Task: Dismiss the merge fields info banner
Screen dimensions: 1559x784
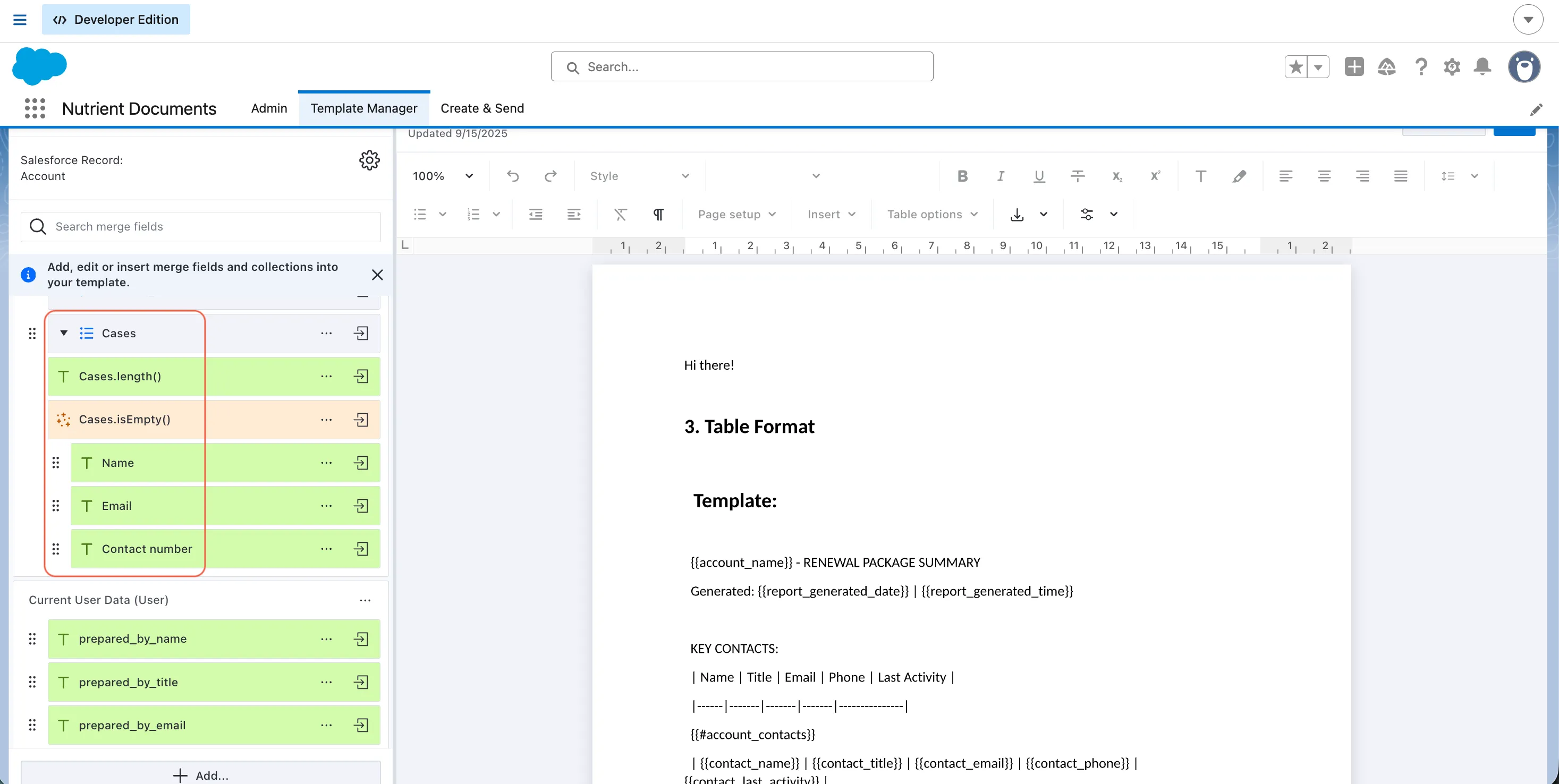Action: (x=377, y=275)
